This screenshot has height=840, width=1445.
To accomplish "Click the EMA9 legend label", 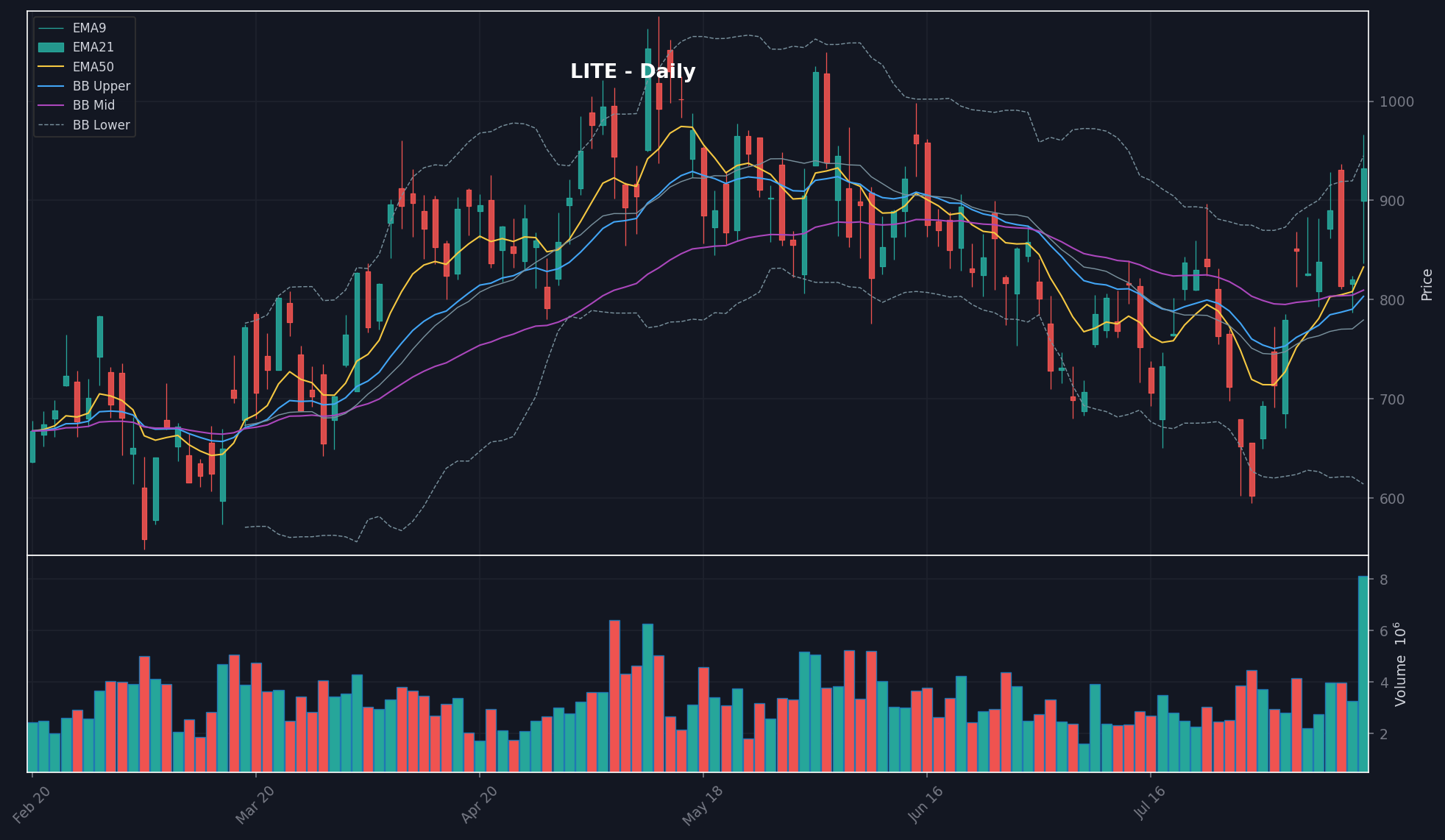I will pos(89,28).
